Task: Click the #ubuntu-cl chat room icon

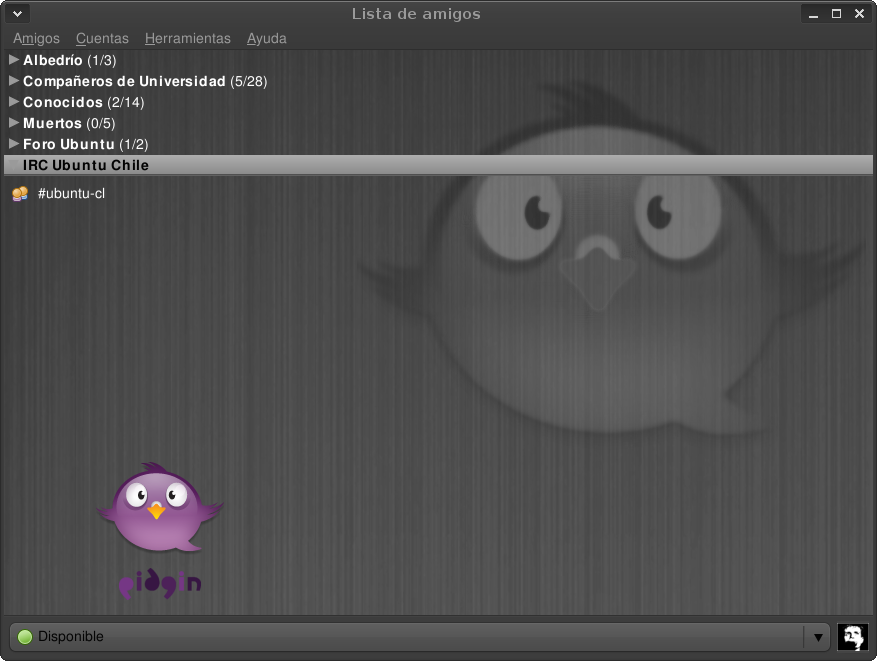Action: click(x=20, y=193)
